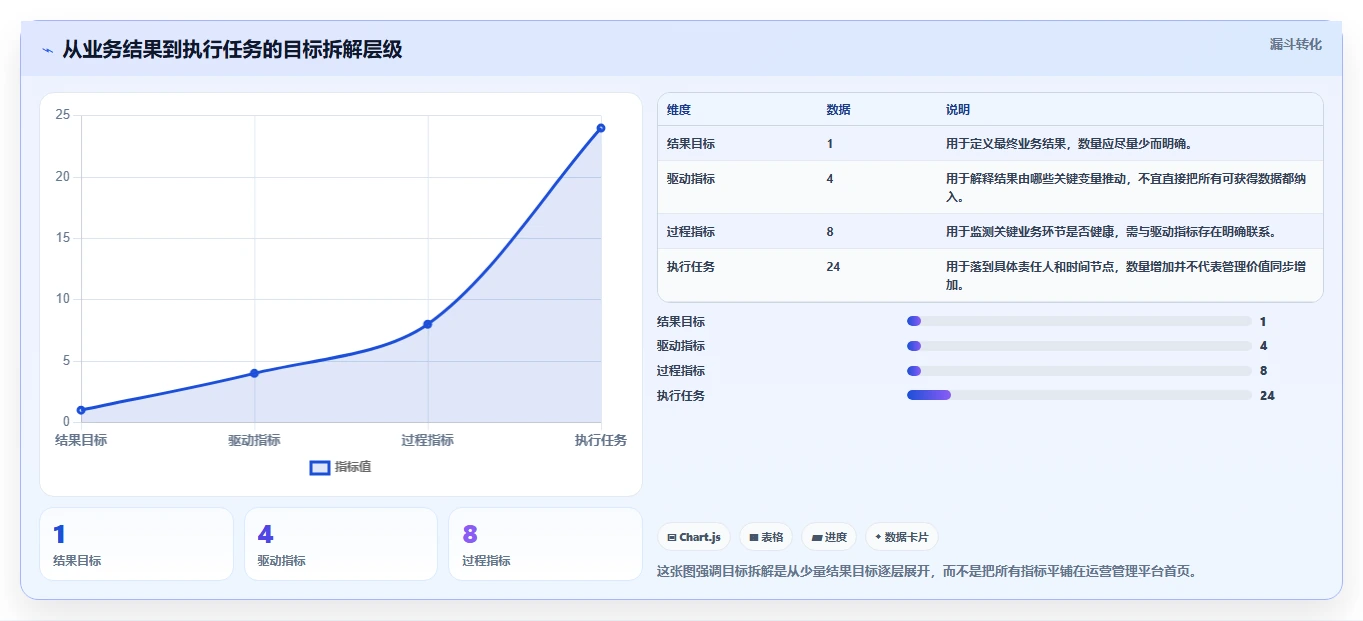Click the chart data point for 过程指标
Screen dimensions: 1363x621
(x=428, y=324)
